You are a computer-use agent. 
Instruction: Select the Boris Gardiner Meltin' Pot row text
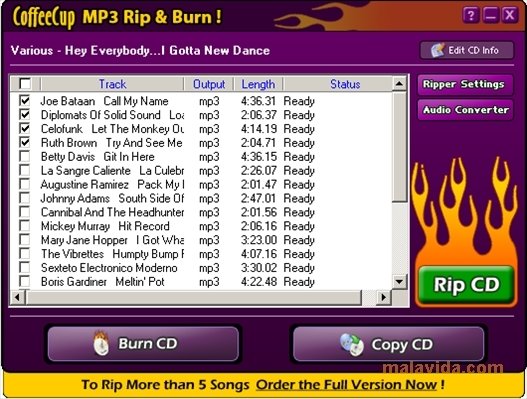pyautogui.click(x=103, y=282)
